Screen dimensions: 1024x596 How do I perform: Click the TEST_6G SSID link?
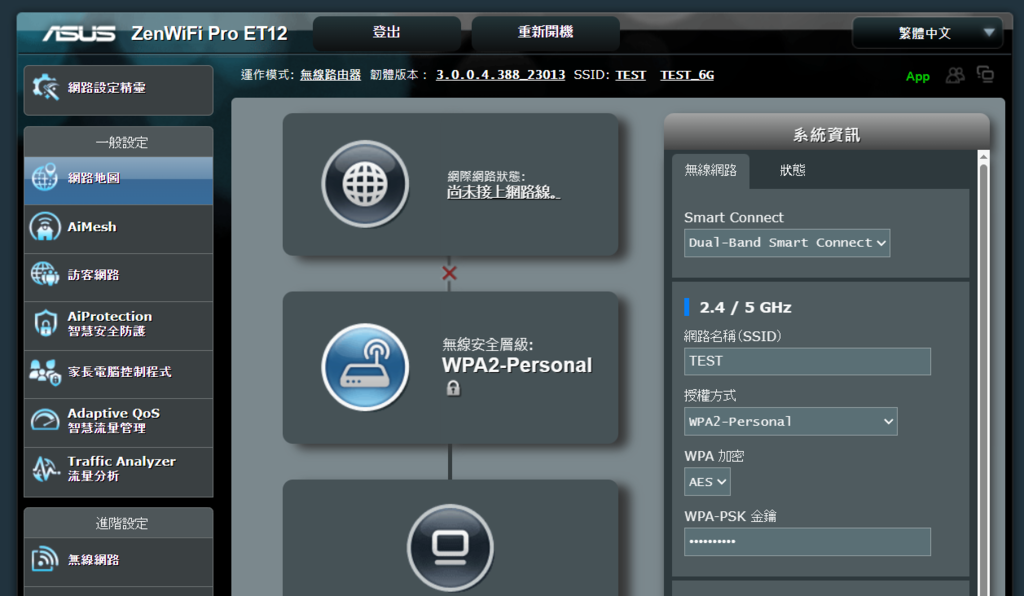687,75
